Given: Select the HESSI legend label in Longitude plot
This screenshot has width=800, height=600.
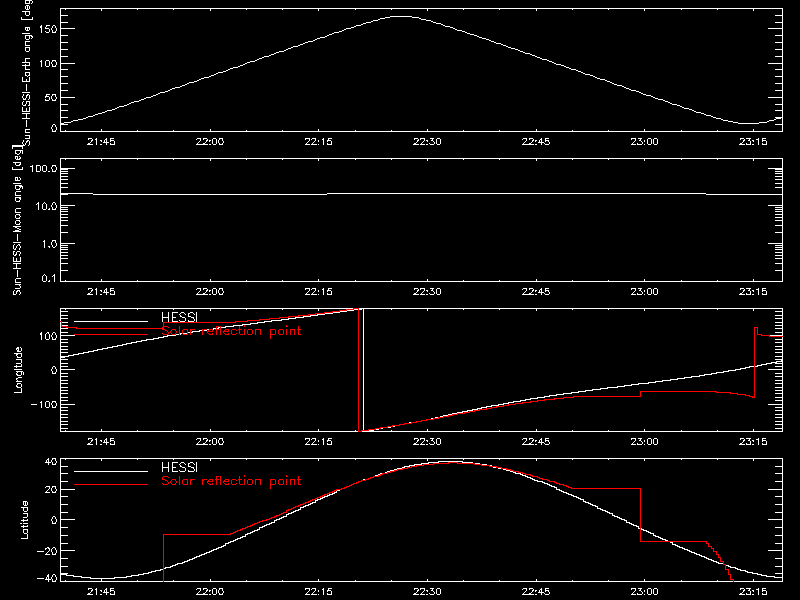Looking at the screenshot, I should coord(179,317).
